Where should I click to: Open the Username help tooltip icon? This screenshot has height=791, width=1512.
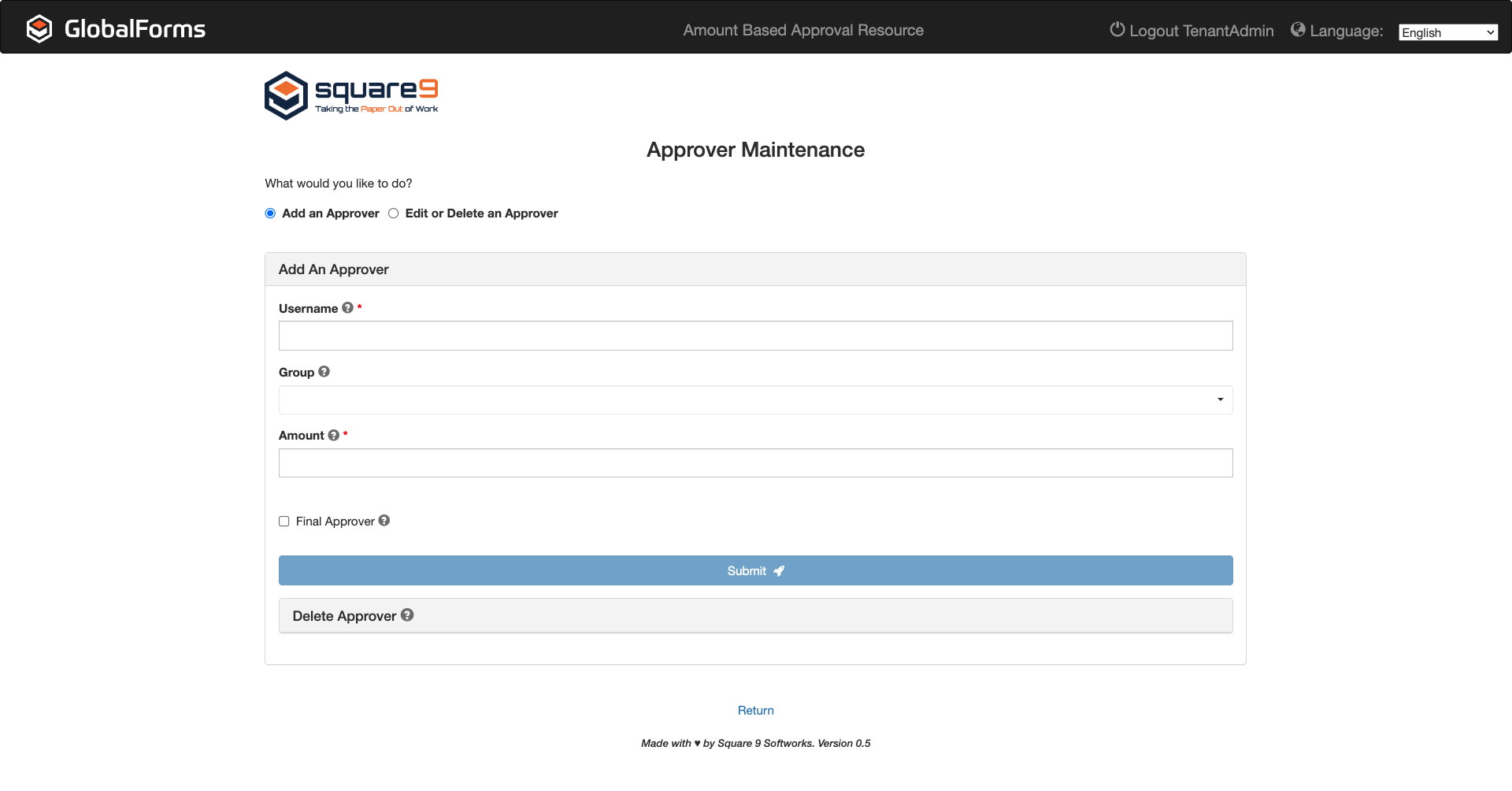point(347,307)
